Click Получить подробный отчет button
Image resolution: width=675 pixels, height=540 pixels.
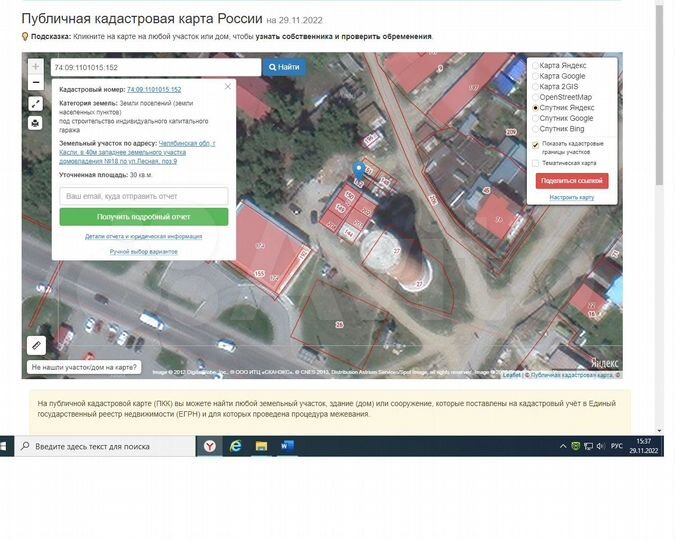pos(144,217)
